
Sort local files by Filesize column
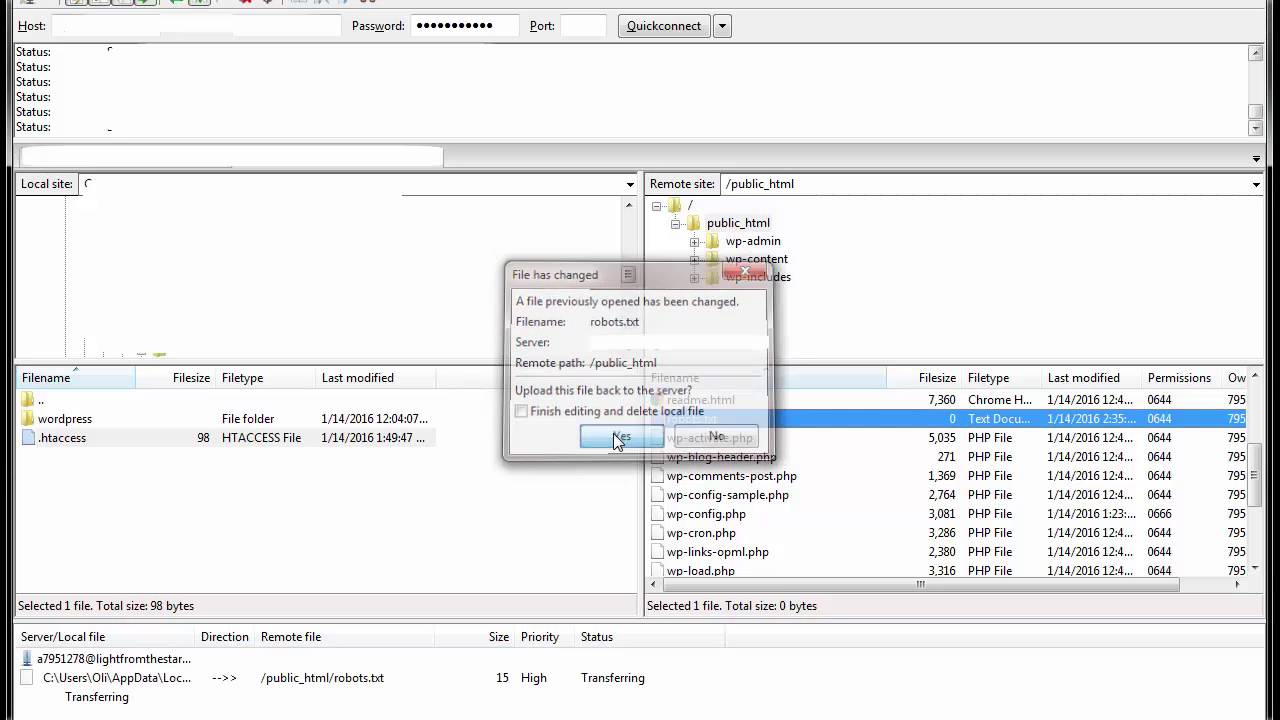(176, 378)
